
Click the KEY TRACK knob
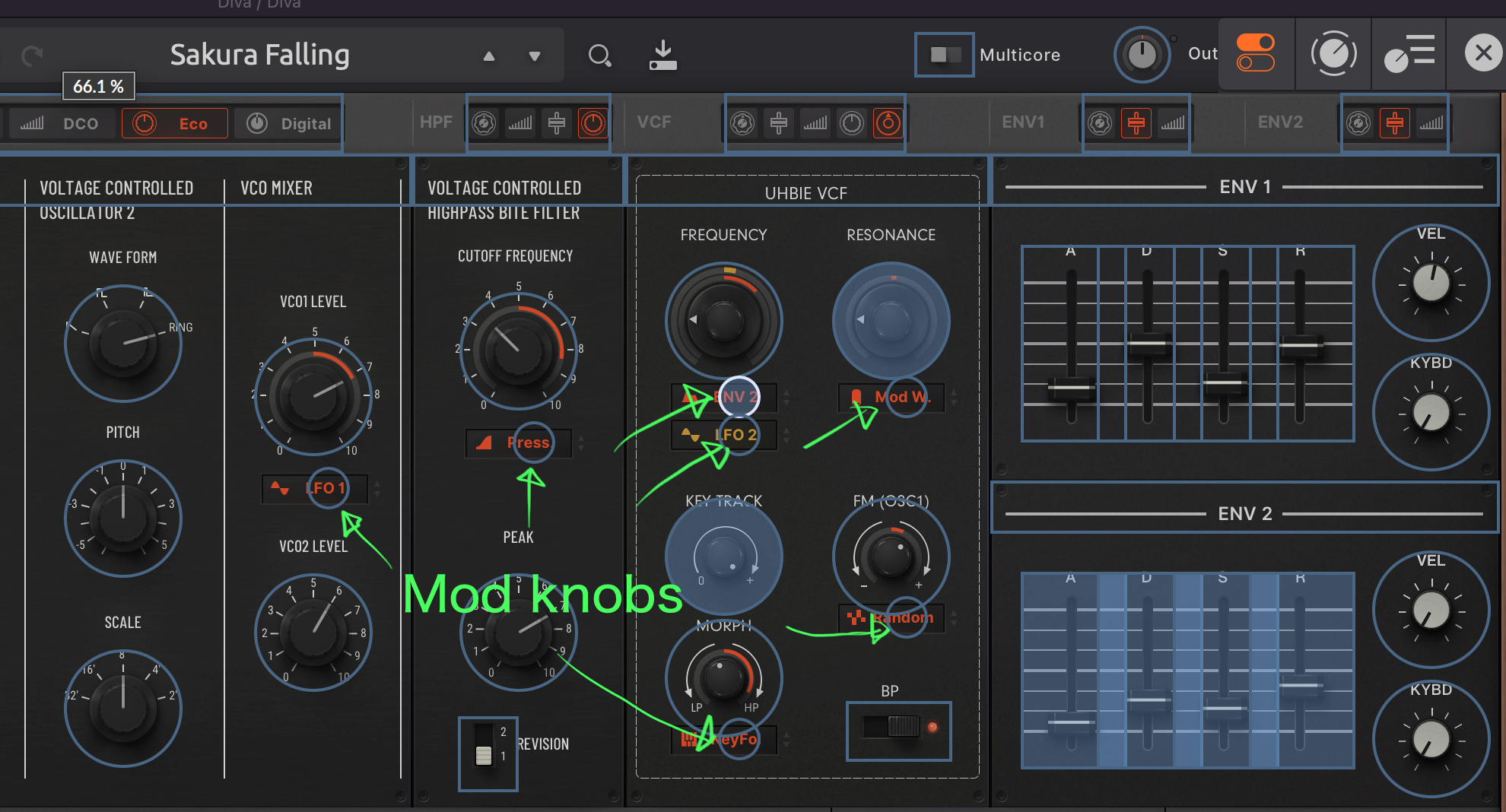[x=724, y=557]
